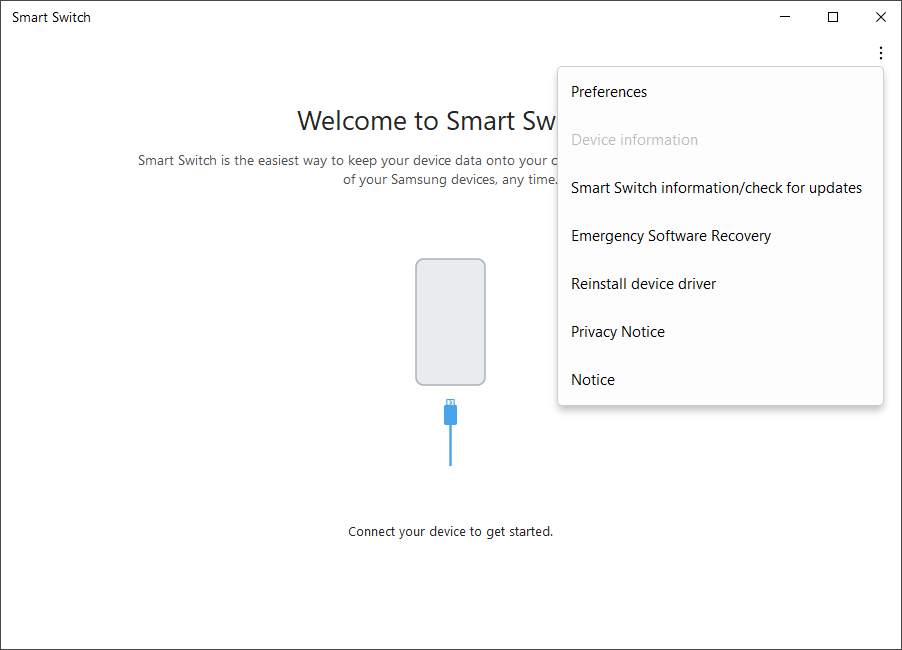The width and height of the screenshot is (902, 650).
Task: Click the grey phone illustration
Action: click(x=450, y=322)
